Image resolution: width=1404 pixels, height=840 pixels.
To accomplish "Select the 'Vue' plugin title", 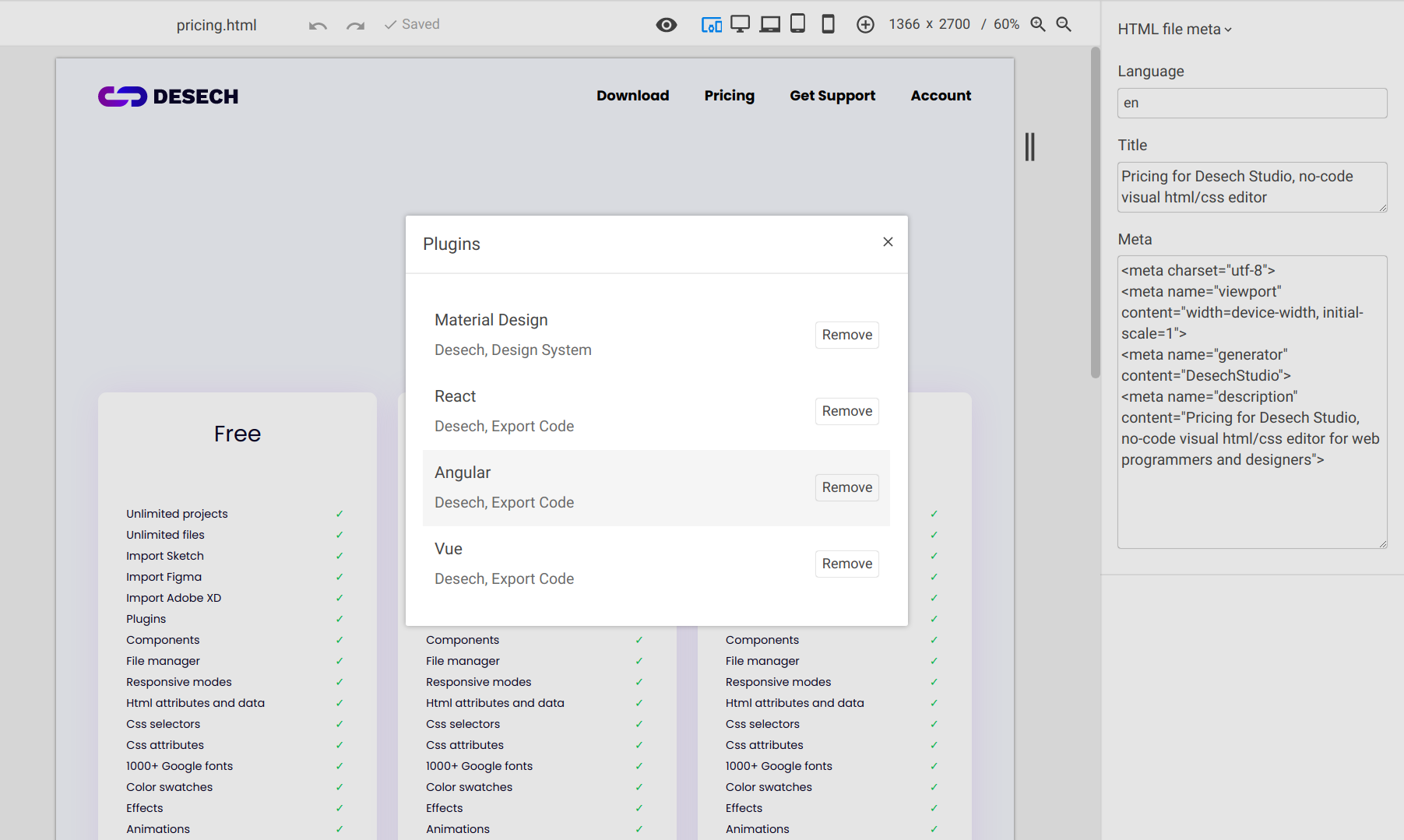I will coord(449,549).
